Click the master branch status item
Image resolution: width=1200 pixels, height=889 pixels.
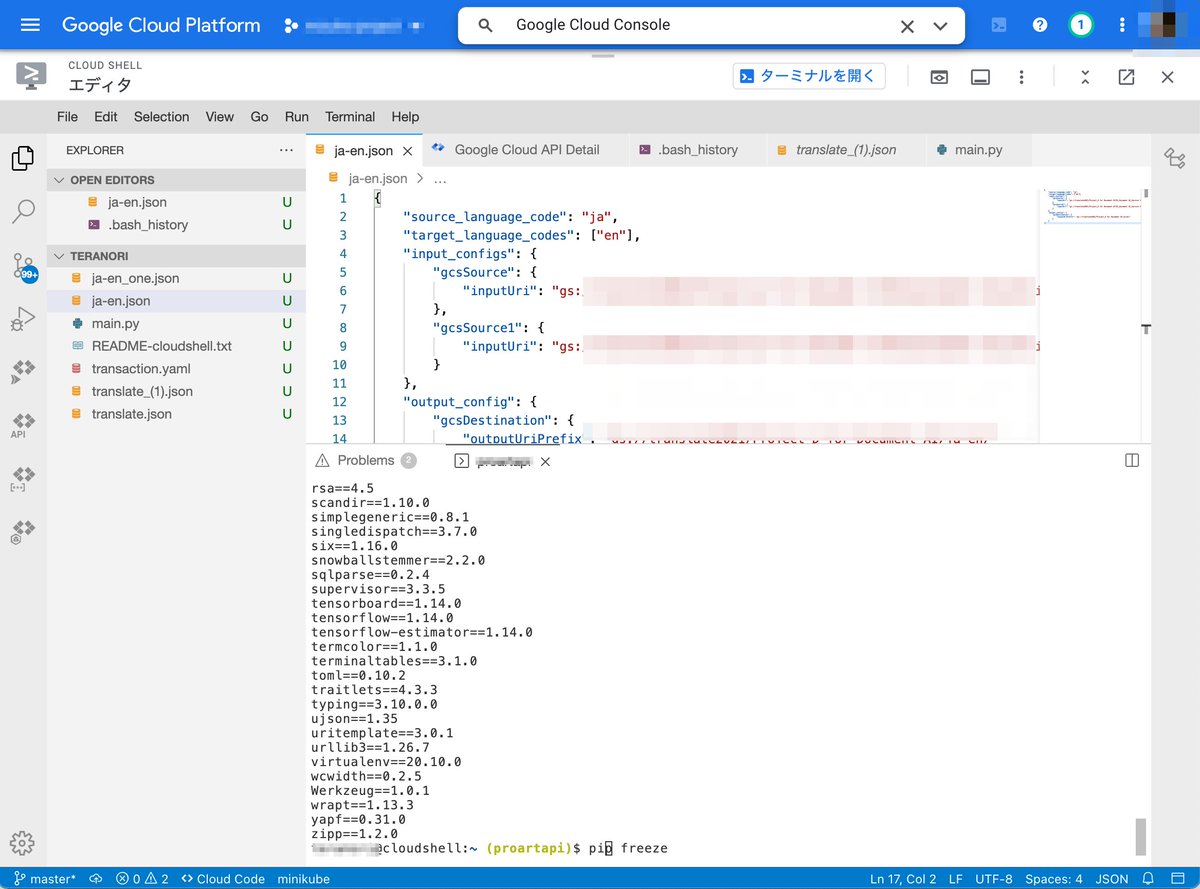[44, 879]
